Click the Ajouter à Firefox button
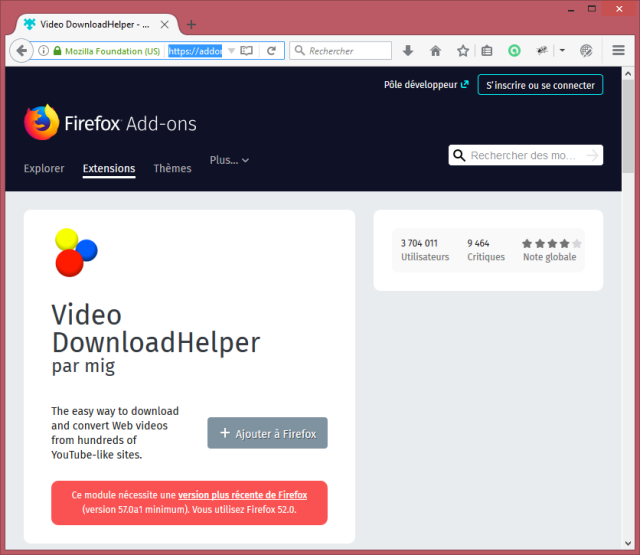Screen dimensions: 640x555 tap(267, 433)
